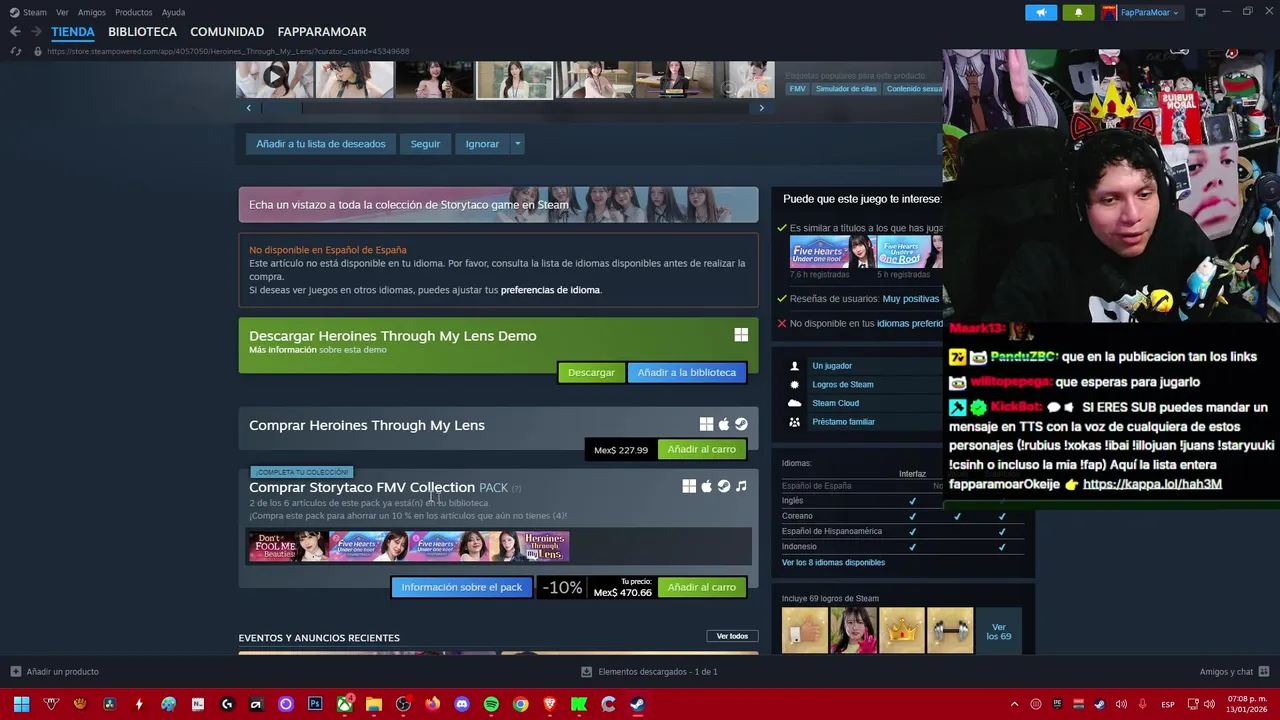Open Discord from the taskbar
The width and height of the screenshot is (1280, 720).
[x=462, y=704]
